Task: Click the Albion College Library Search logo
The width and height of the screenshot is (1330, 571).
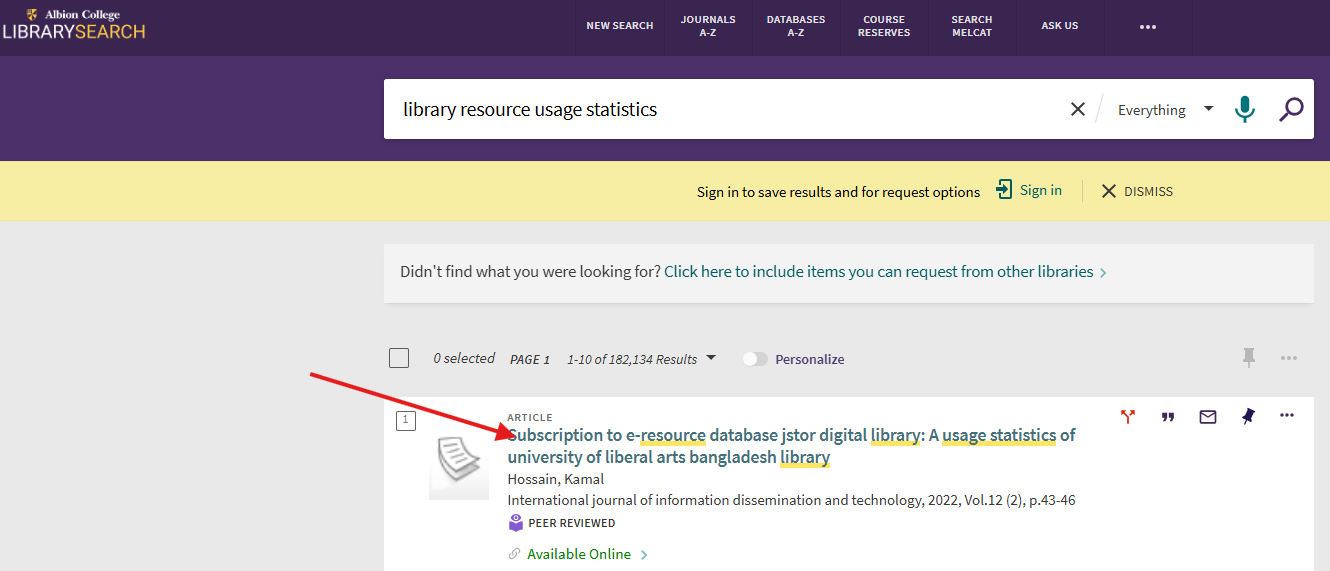Action: coord(74,24)
